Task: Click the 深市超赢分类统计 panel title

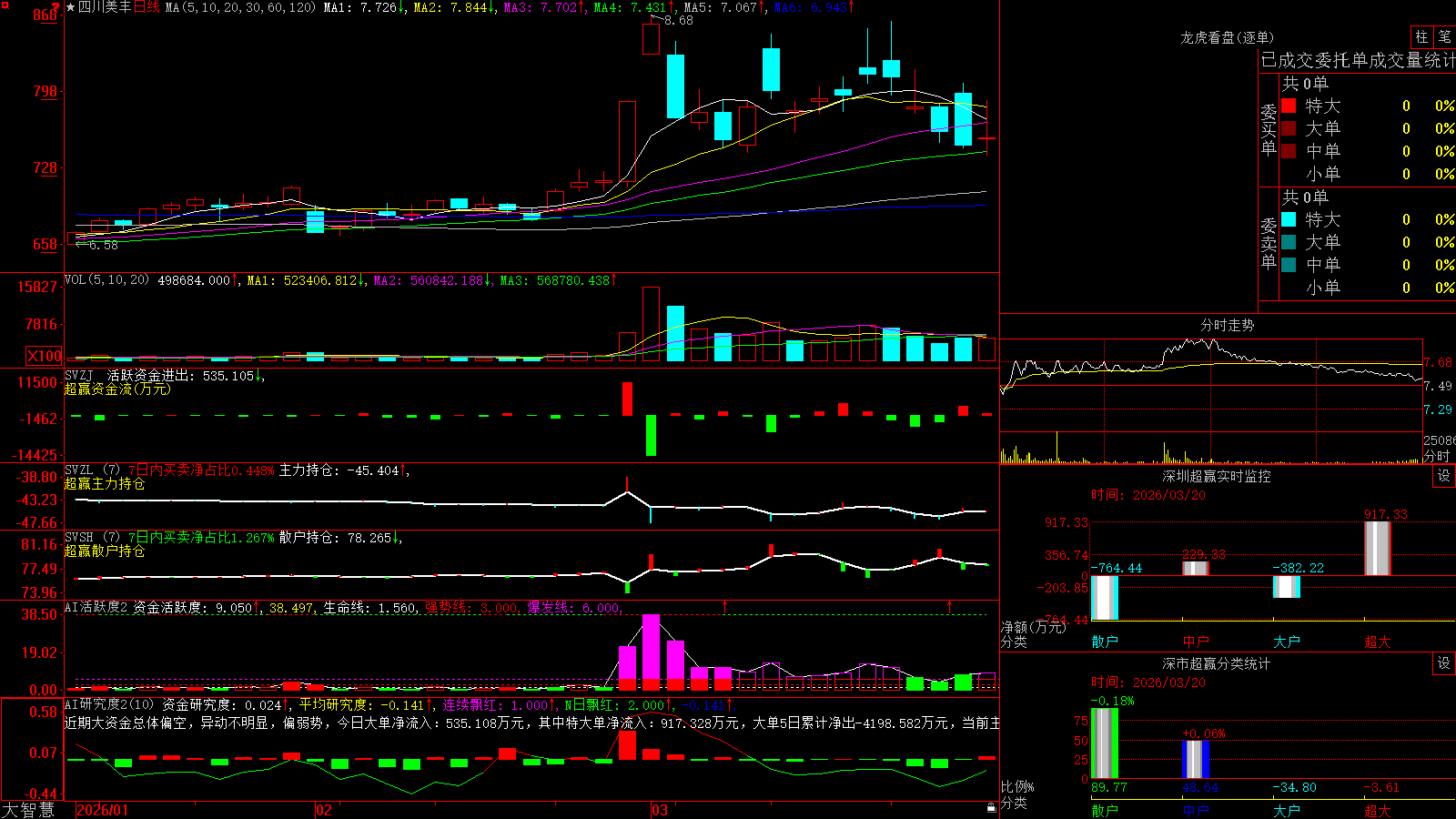Action: coord(1216,663)
